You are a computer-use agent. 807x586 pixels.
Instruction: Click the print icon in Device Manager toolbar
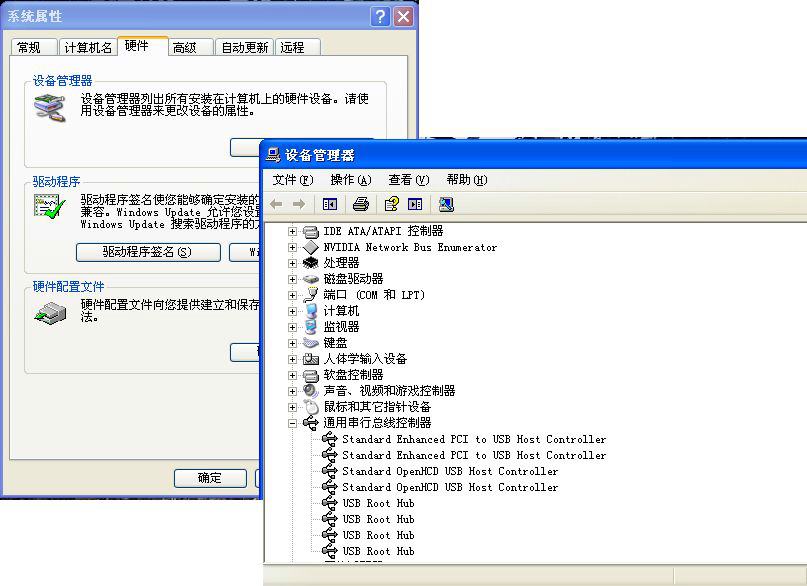(361, 204)
